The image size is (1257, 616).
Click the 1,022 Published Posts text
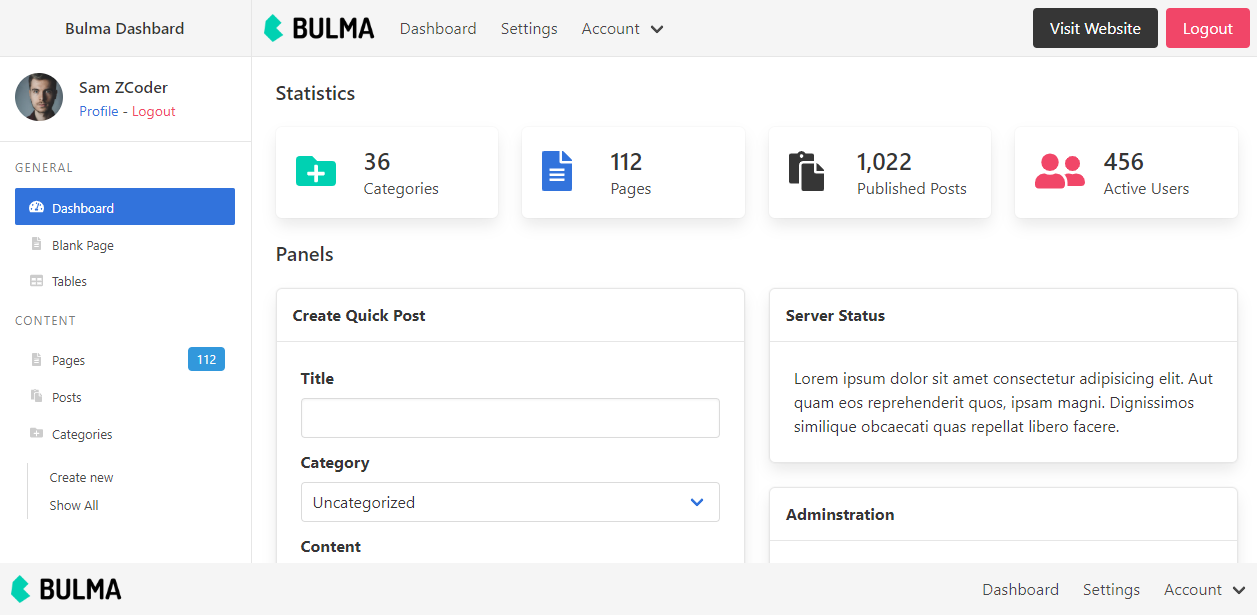coord(911,174)
